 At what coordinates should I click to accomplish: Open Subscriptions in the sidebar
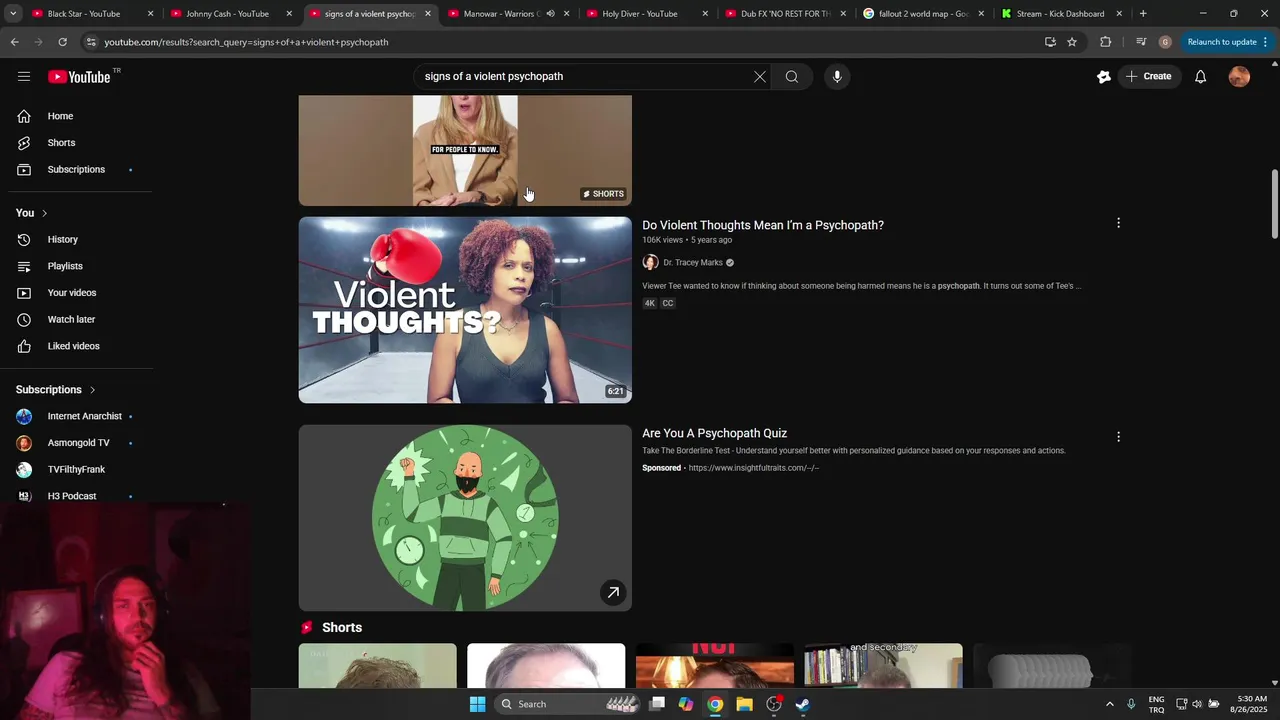point(76,169)
